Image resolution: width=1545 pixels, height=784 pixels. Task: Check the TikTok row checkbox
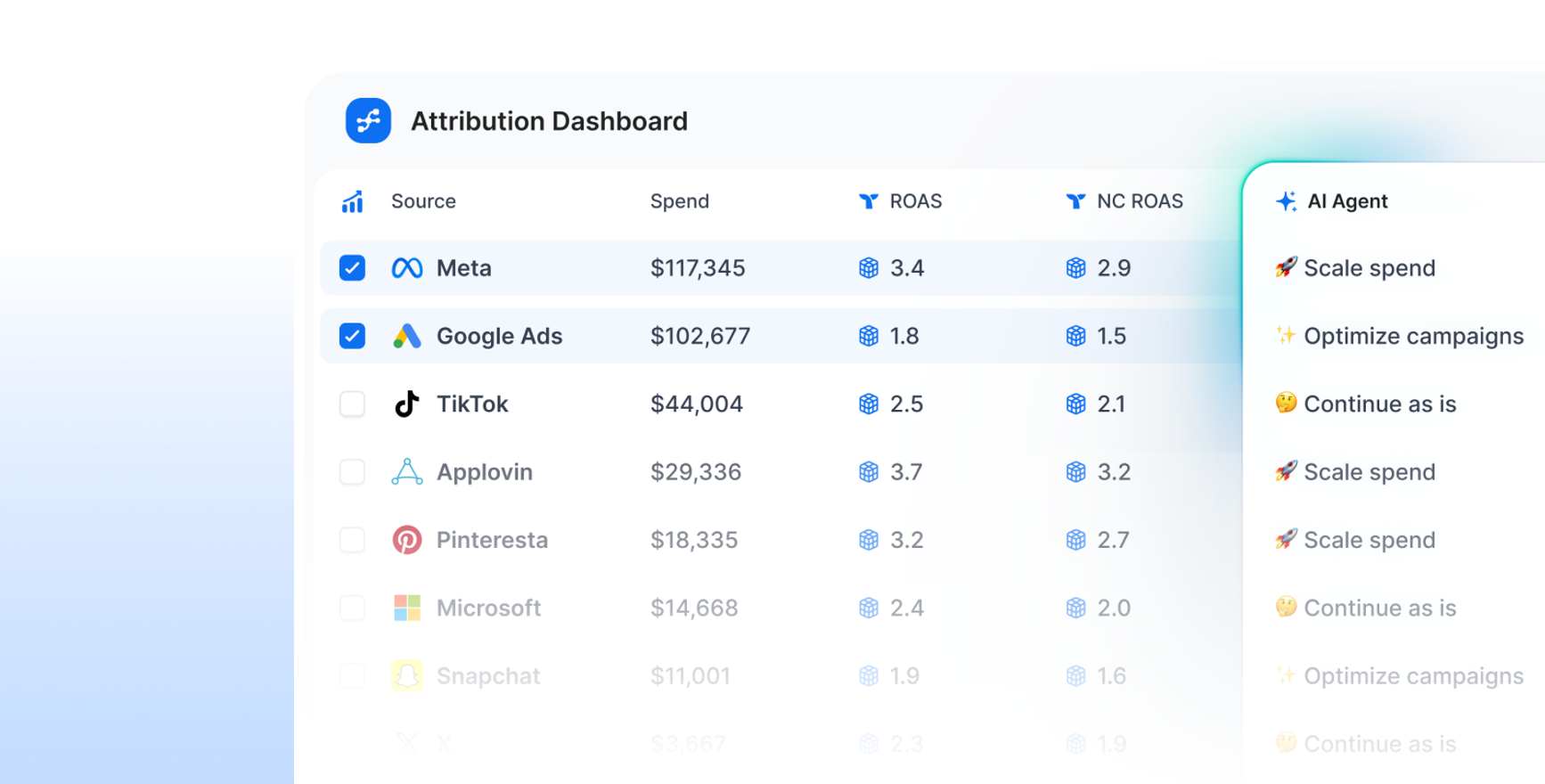point(353,404)
